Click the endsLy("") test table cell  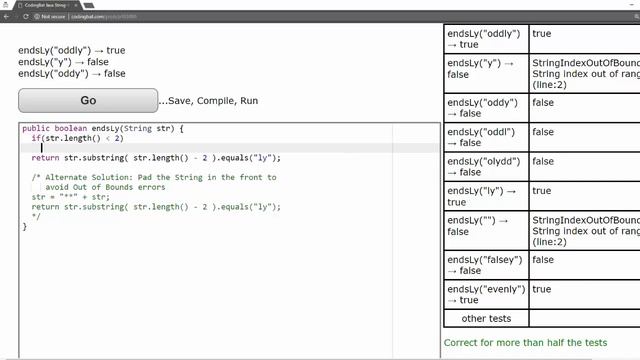coord(486,231)
